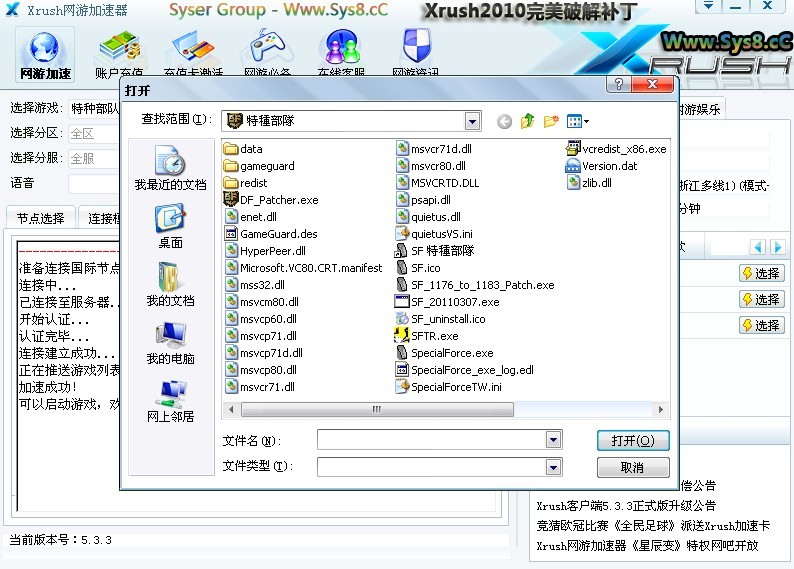Select zlib.dll file
The image size is (794, 569).
click(x=589, y=183)
